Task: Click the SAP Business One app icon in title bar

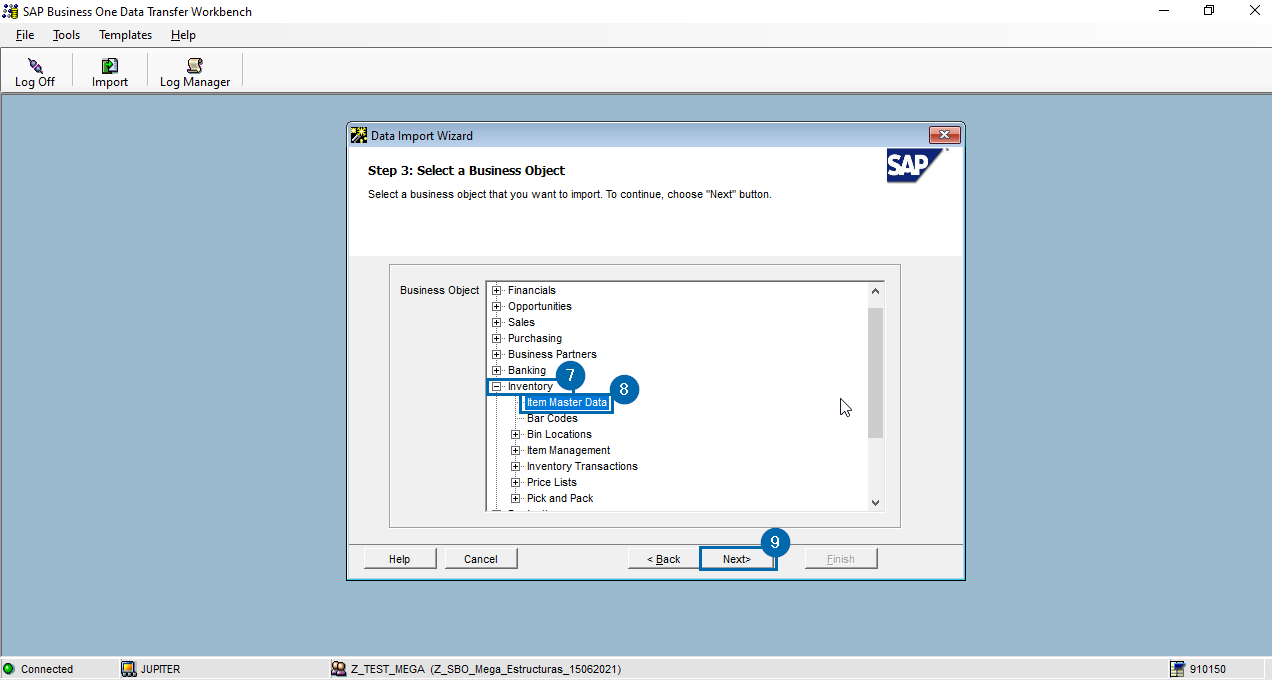Action: (10, 12)
